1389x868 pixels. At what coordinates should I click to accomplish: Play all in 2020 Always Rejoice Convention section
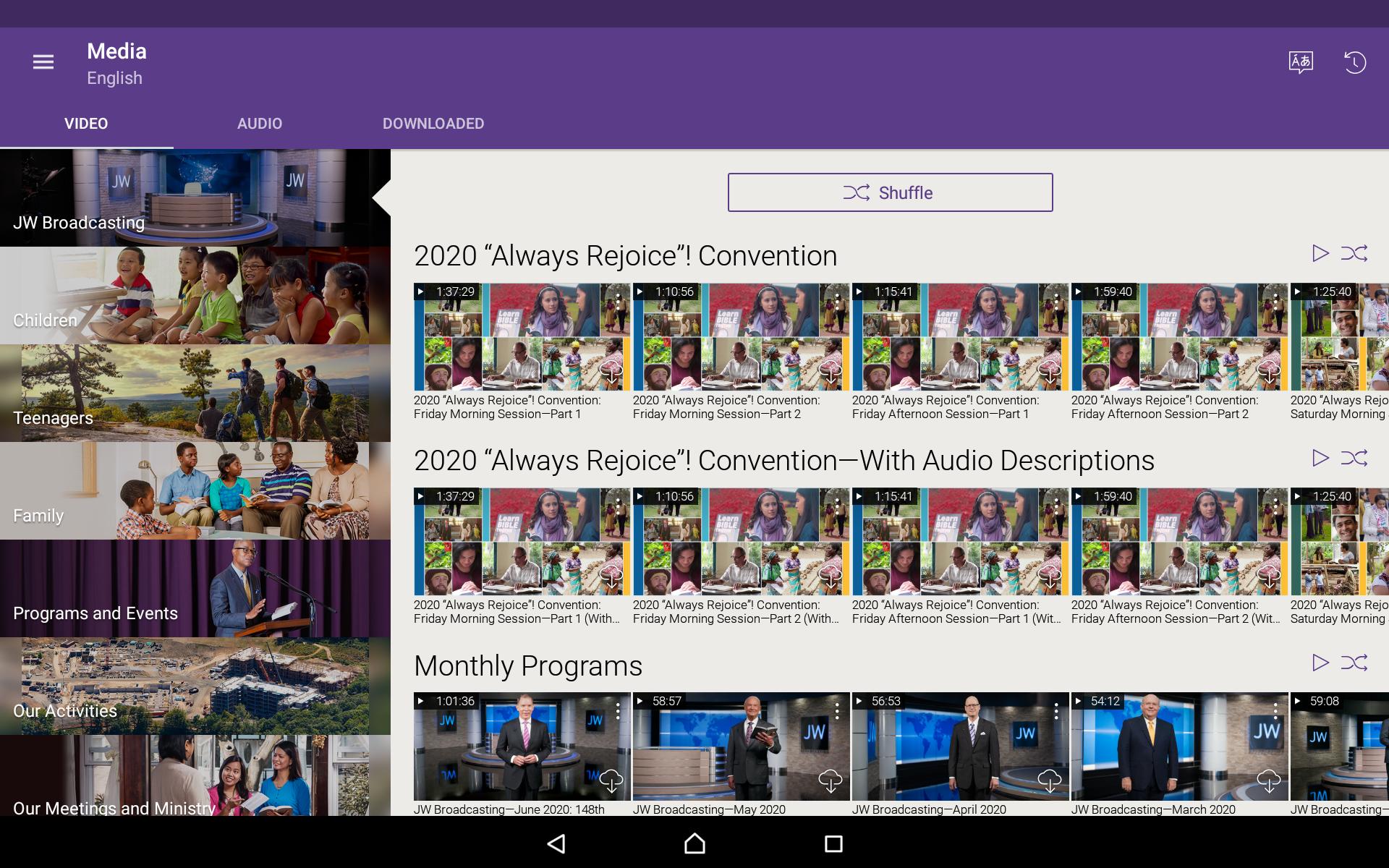pos(1320,253)
